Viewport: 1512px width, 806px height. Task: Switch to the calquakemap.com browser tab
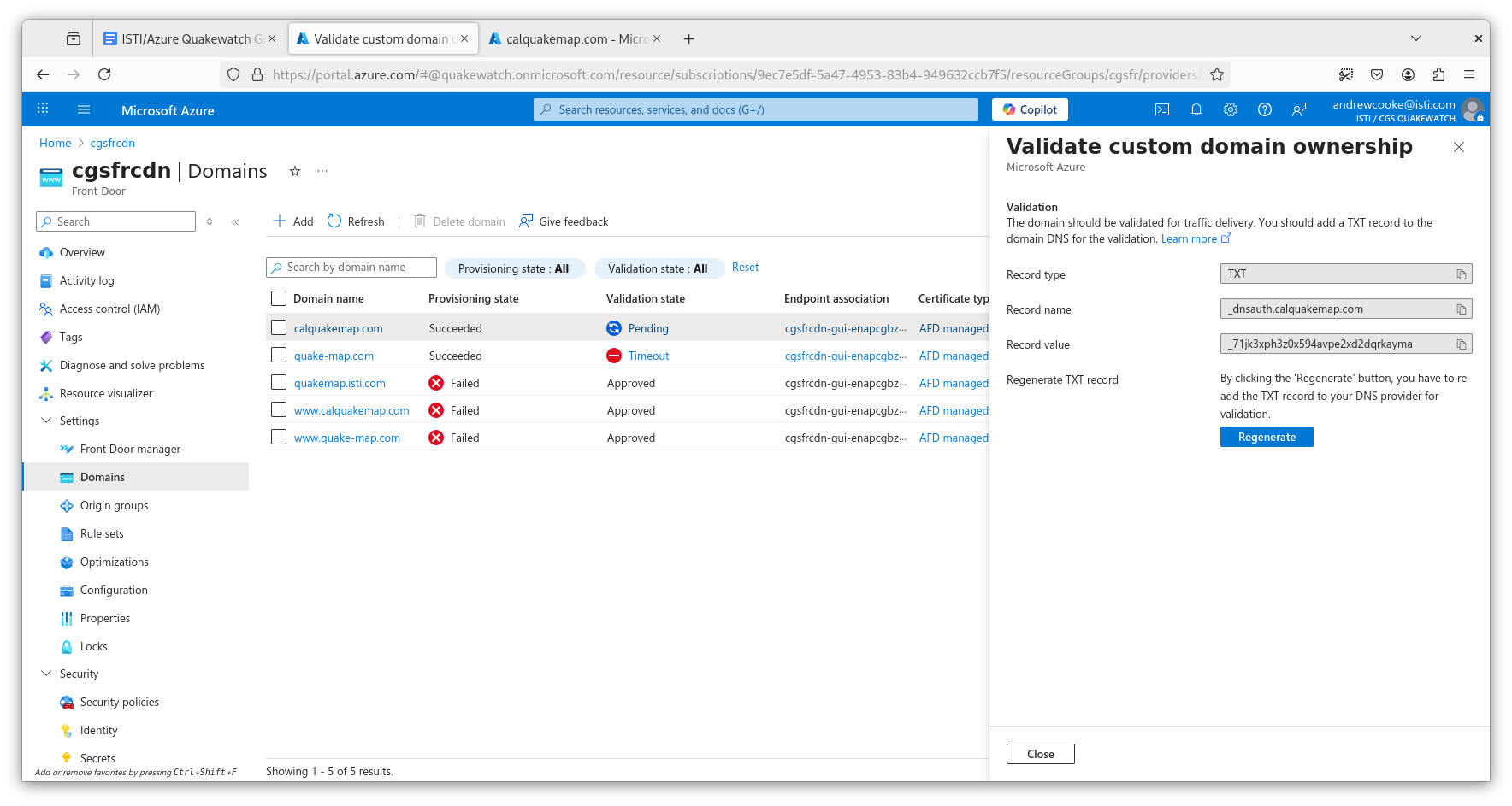click(x=574, y=38)
